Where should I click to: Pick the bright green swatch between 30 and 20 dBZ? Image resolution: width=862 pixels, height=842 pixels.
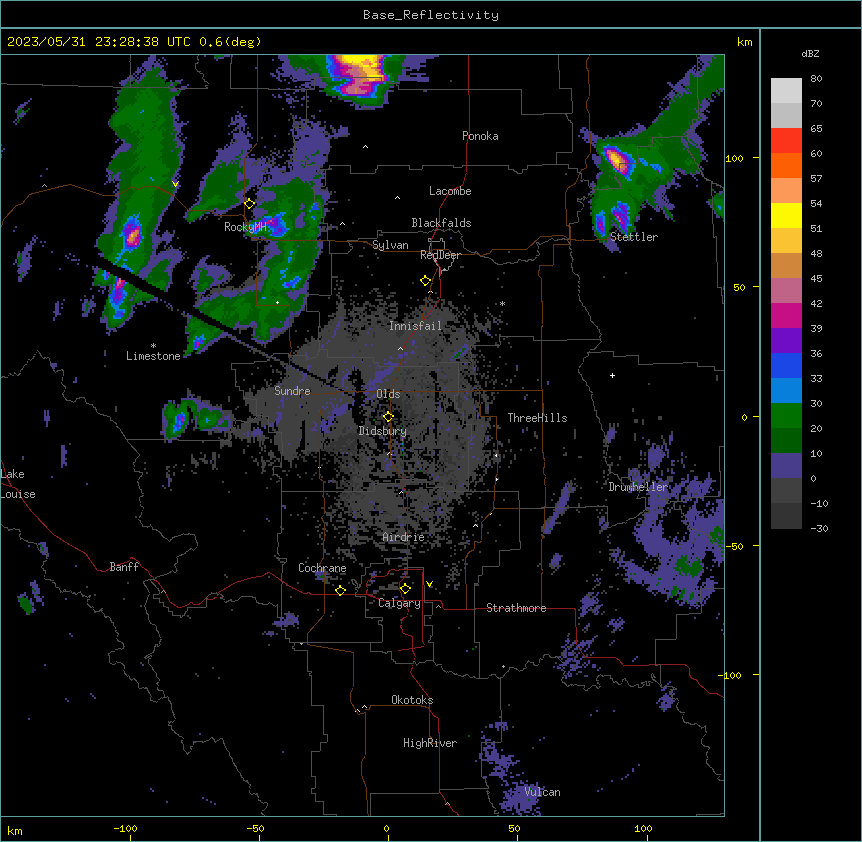(x=786, y=416)
